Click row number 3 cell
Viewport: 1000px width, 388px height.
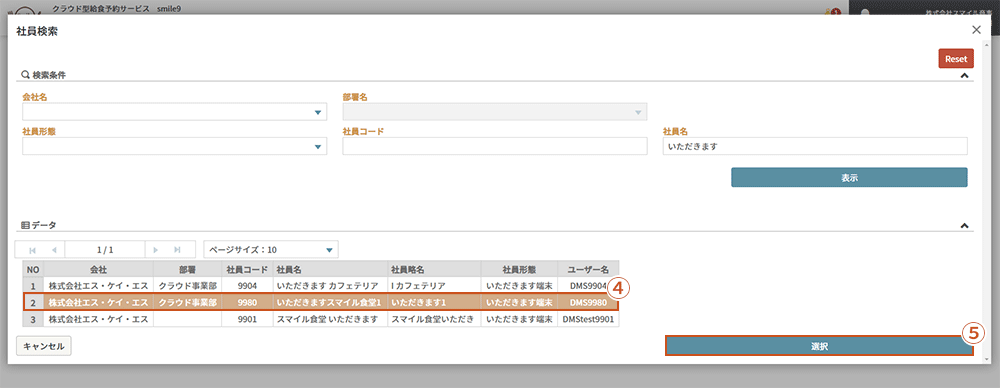(x=33, y=319)
